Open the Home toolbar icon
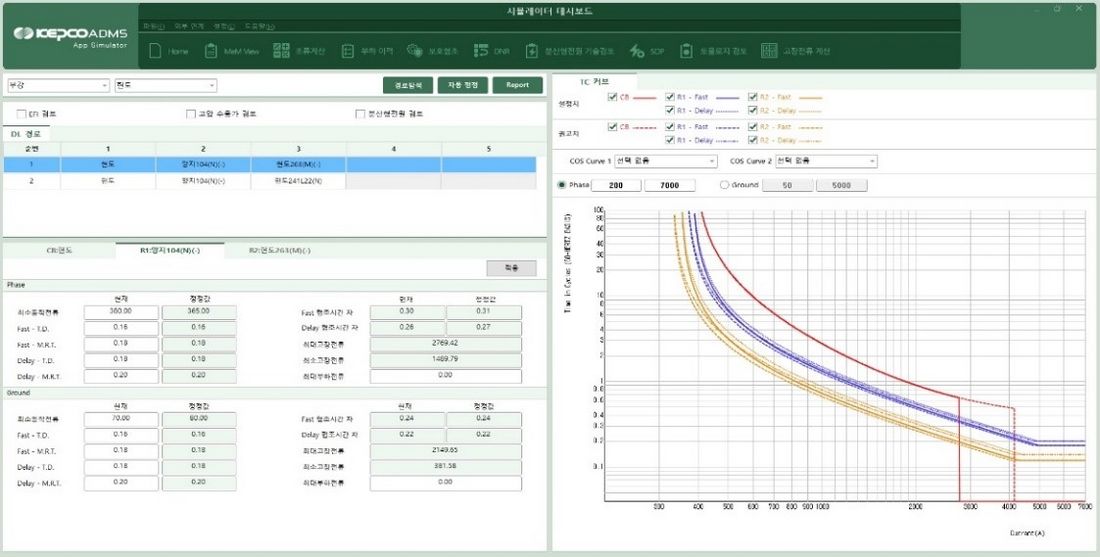 (155, 51)
